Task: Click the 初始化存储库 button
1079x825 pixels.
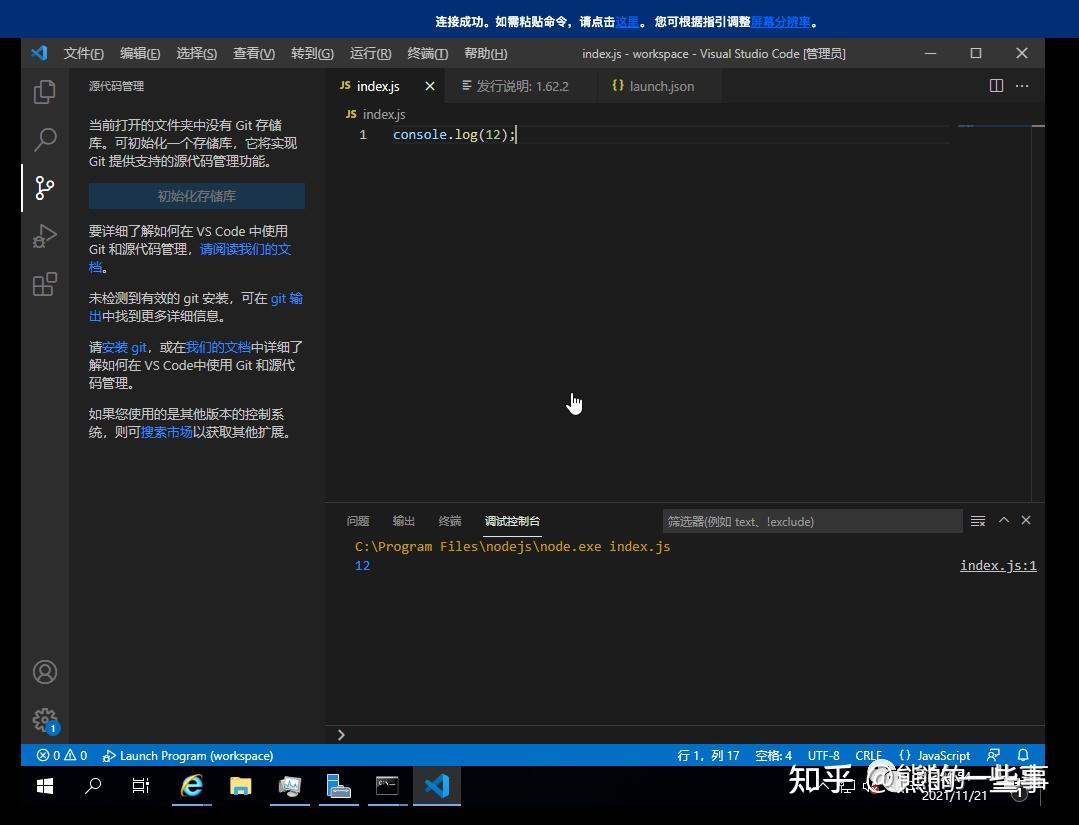Action: (196, 196)
